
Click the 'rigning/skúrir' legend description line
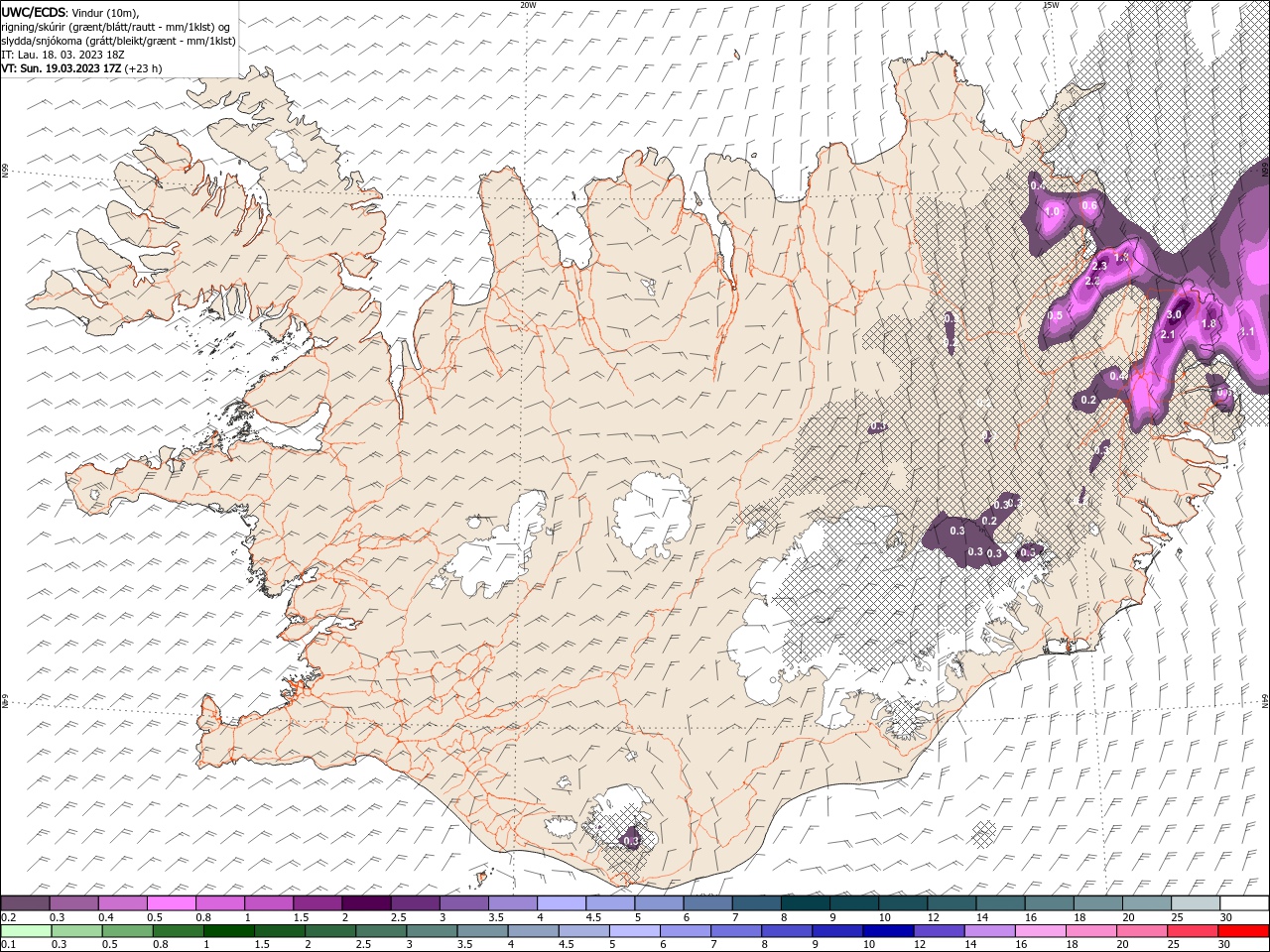(116, 27)
